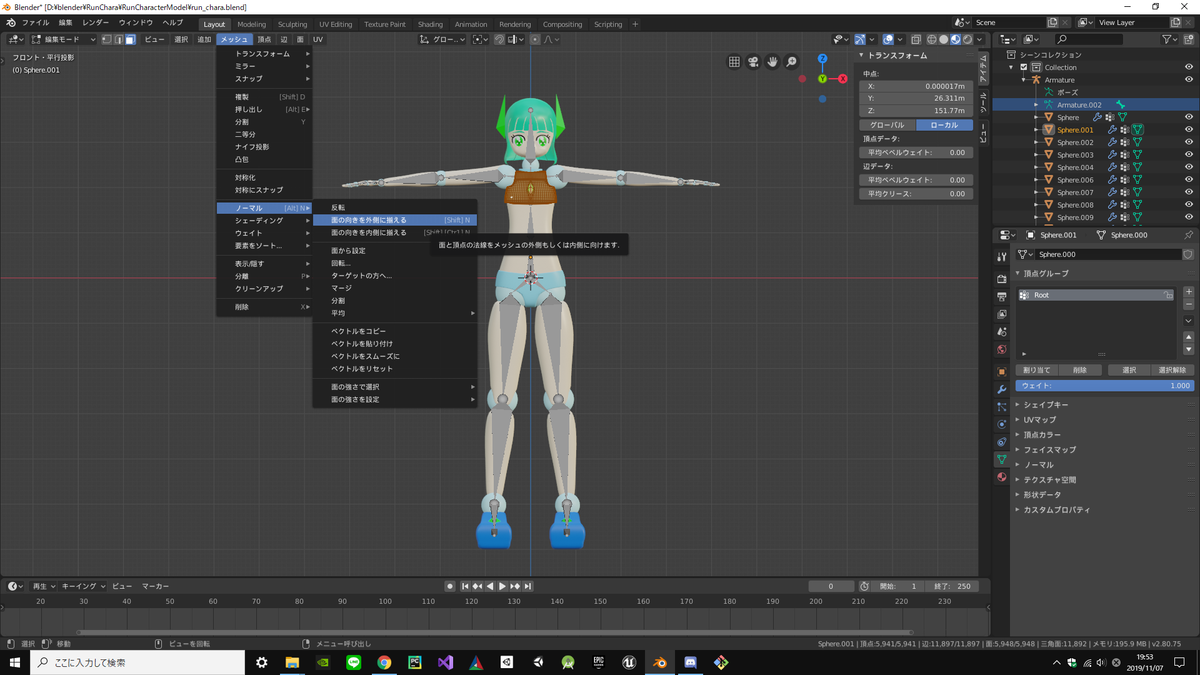
Task: Open the Material properties tab icon
Action: pyautogui.click(x=1001, y=477)
